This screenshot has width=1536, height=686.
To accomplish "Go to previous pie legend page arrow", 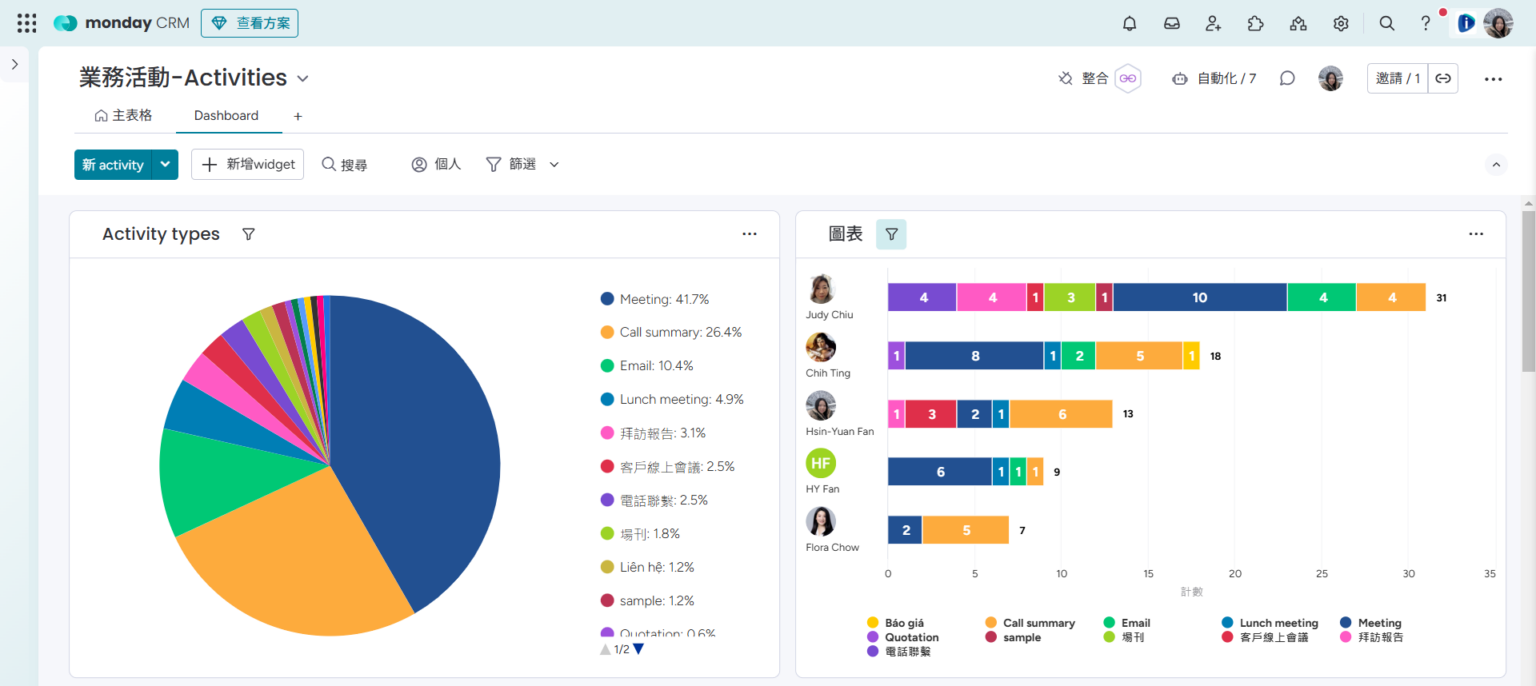I will point(605,649).
